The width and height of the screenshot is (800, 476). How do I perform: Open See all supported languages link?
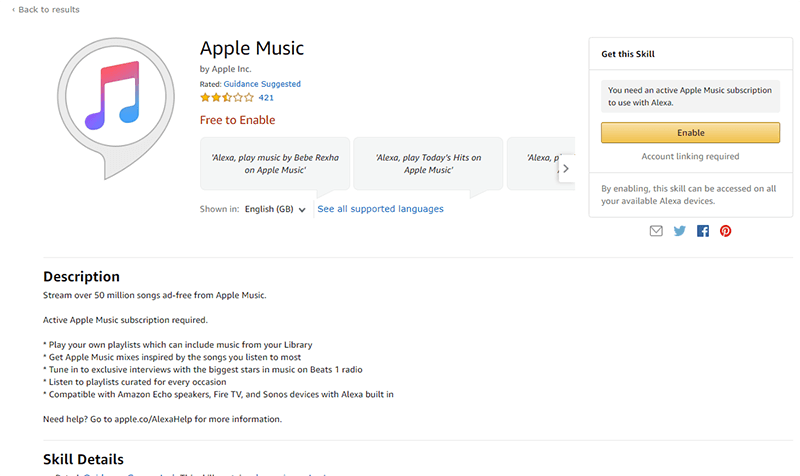click(380, 209)
